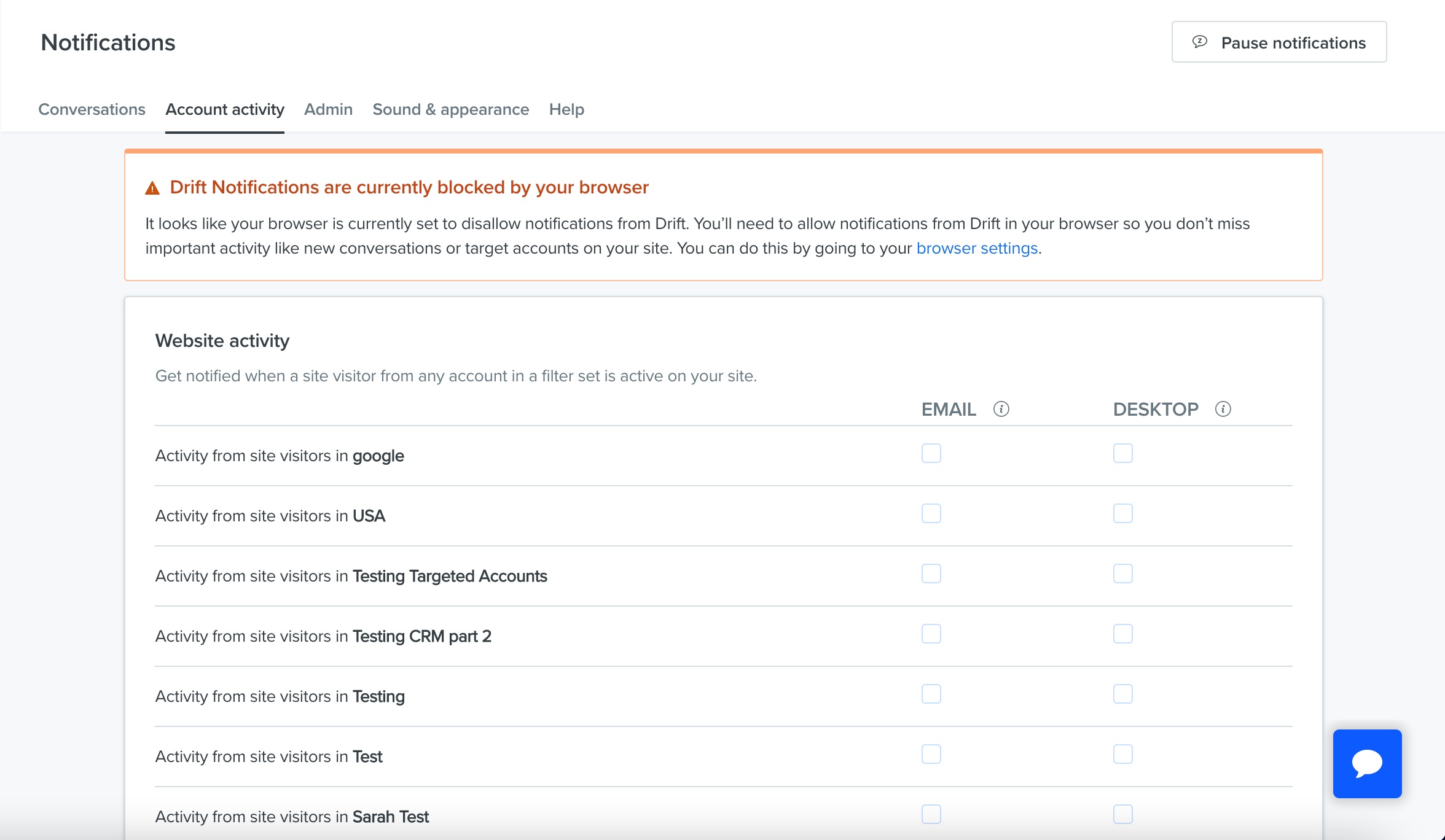Enable email notifications for google visitors
This screenshot has height=840, width=1445.
coord(931,453)
